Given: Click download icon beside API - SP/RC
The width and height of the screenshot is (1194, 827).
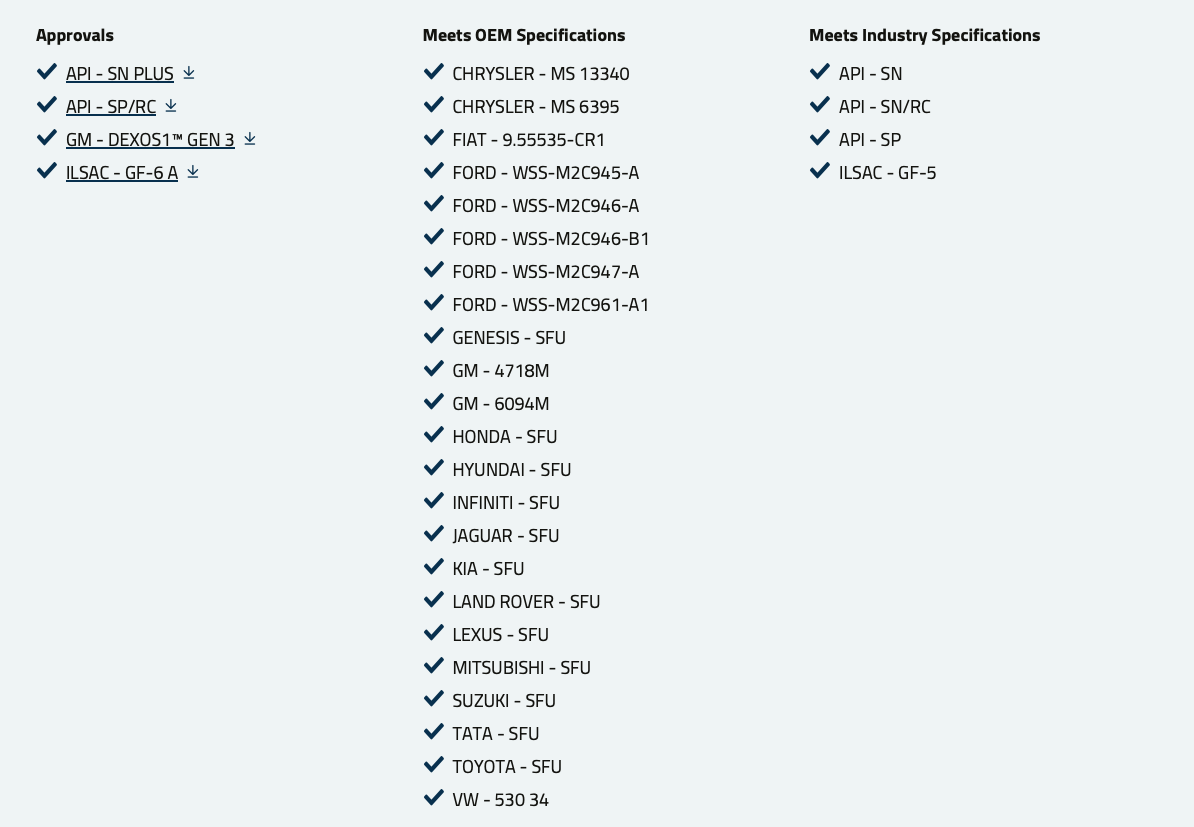Looking at the screenshot, I should pos(171,105).
